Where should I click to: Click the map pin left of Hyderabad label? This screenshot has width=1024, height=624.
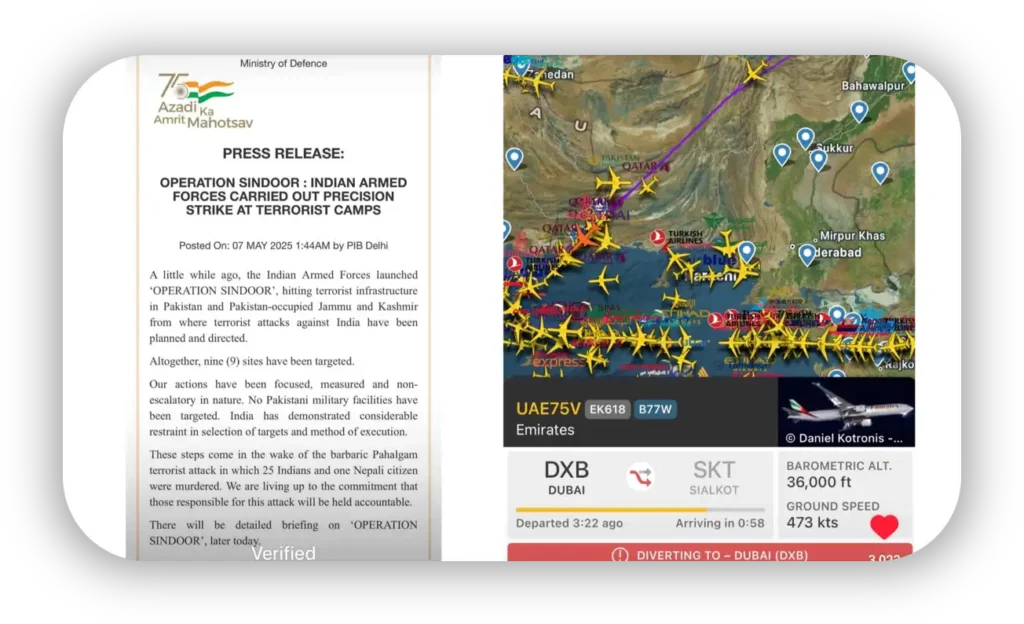click(x=807, y=255)
